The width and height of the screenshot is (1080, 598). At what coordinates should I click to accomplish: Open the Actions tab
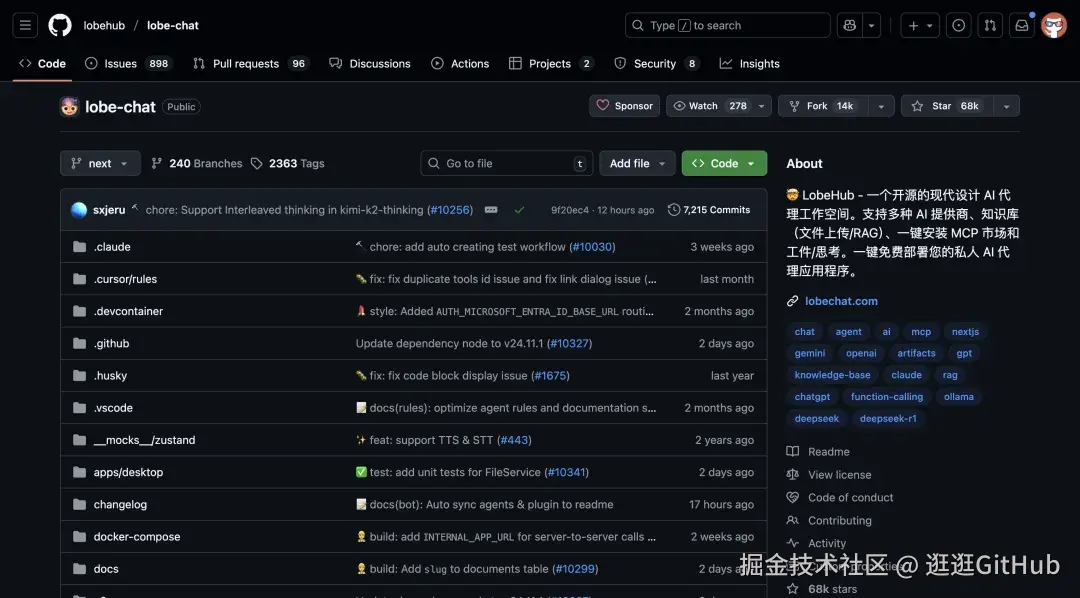(460, 63)
